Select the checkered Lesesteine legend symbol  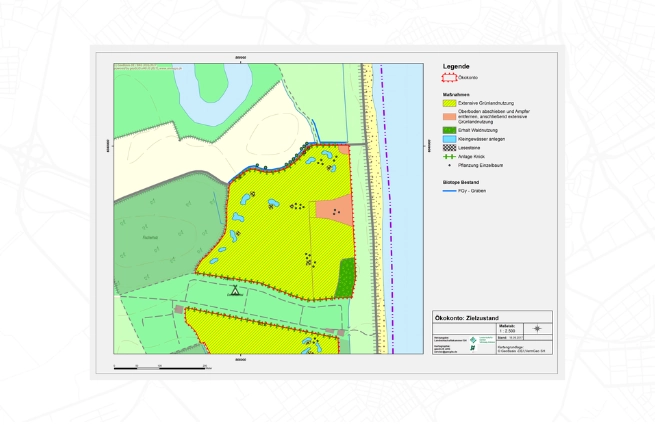(447, 147)
